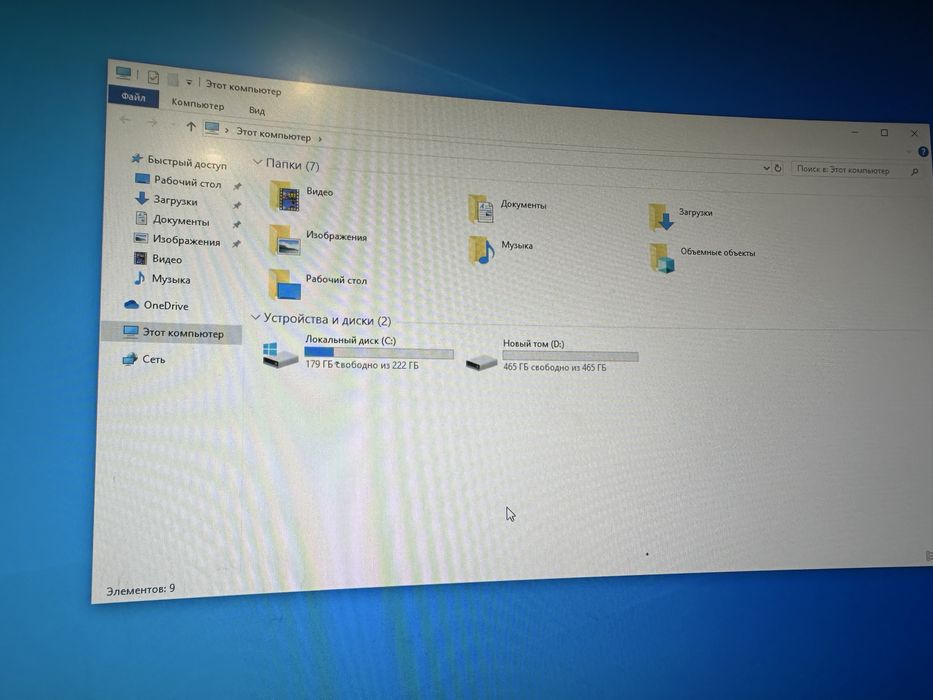Viewport: 933px width, 700px height.
Task: Click the Forward navigation arrow
Action: (x=152, y=122)
